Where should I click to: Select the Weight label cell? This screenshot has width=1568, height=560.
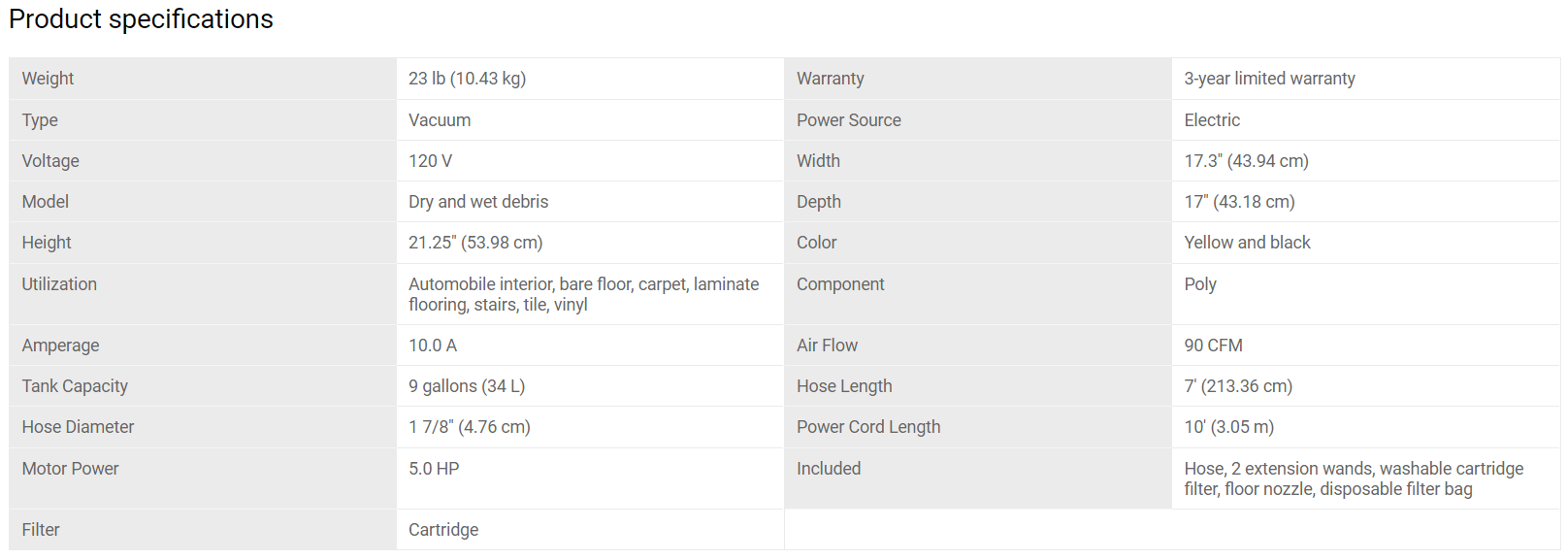pos(203,79)
